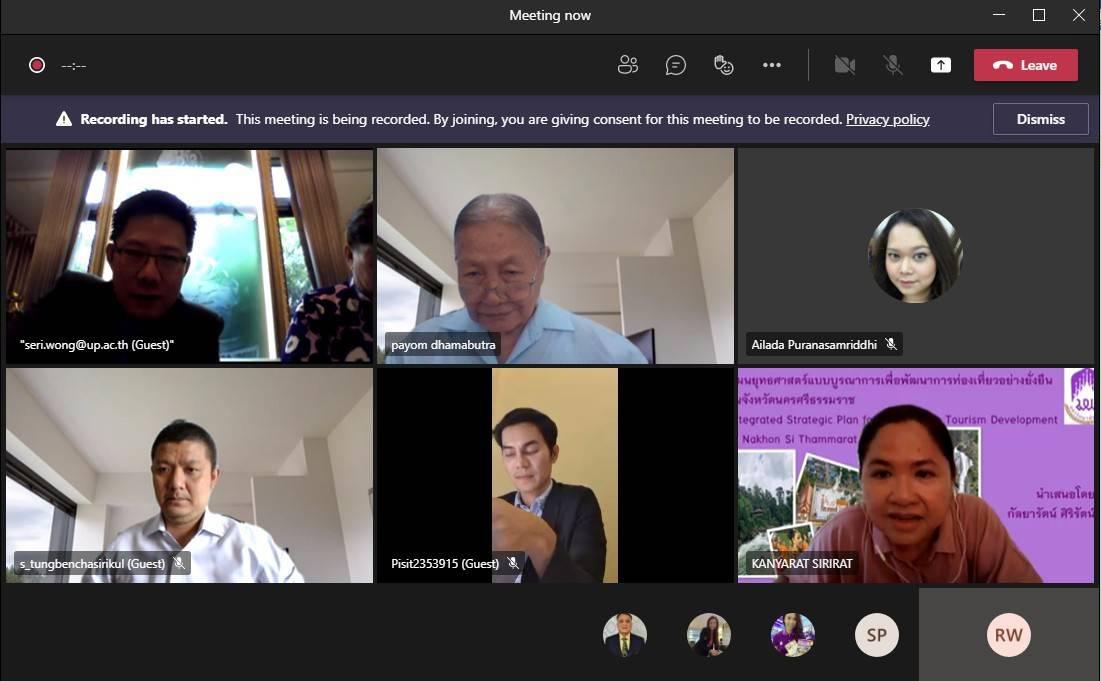The height and width of the screenshot is (681, 1101).
Task: Click the Pisit2353915 guest video tile
Action: point(555,475)
